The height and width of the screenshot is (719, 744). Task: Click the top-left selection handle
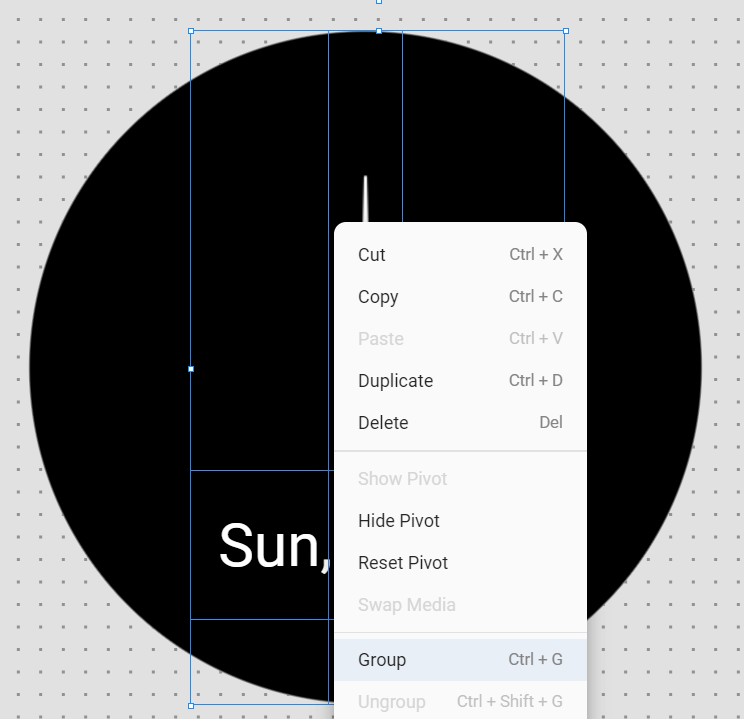[191, 31]
